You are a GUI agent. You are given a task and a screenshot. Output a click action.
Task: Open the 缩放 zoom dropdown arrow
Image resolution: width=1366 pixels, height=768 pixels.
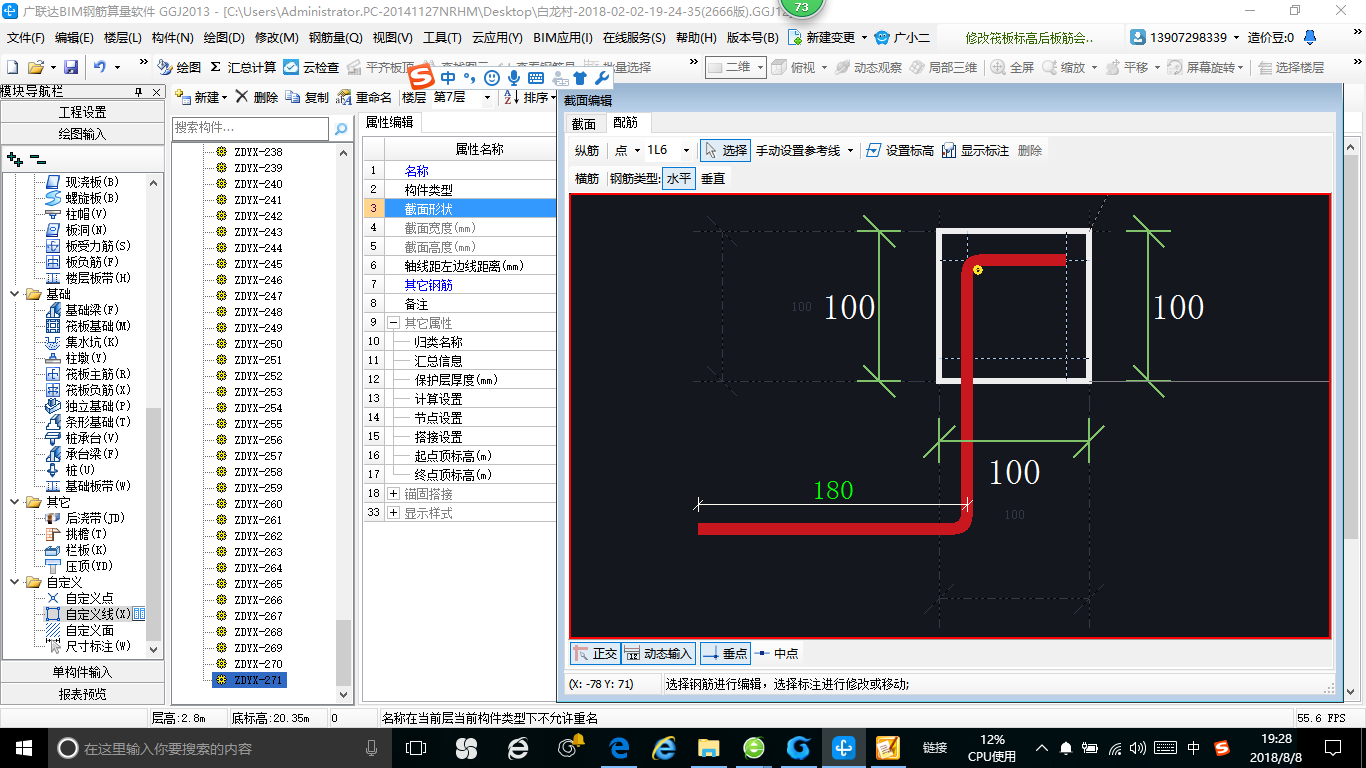point(1094,67)
